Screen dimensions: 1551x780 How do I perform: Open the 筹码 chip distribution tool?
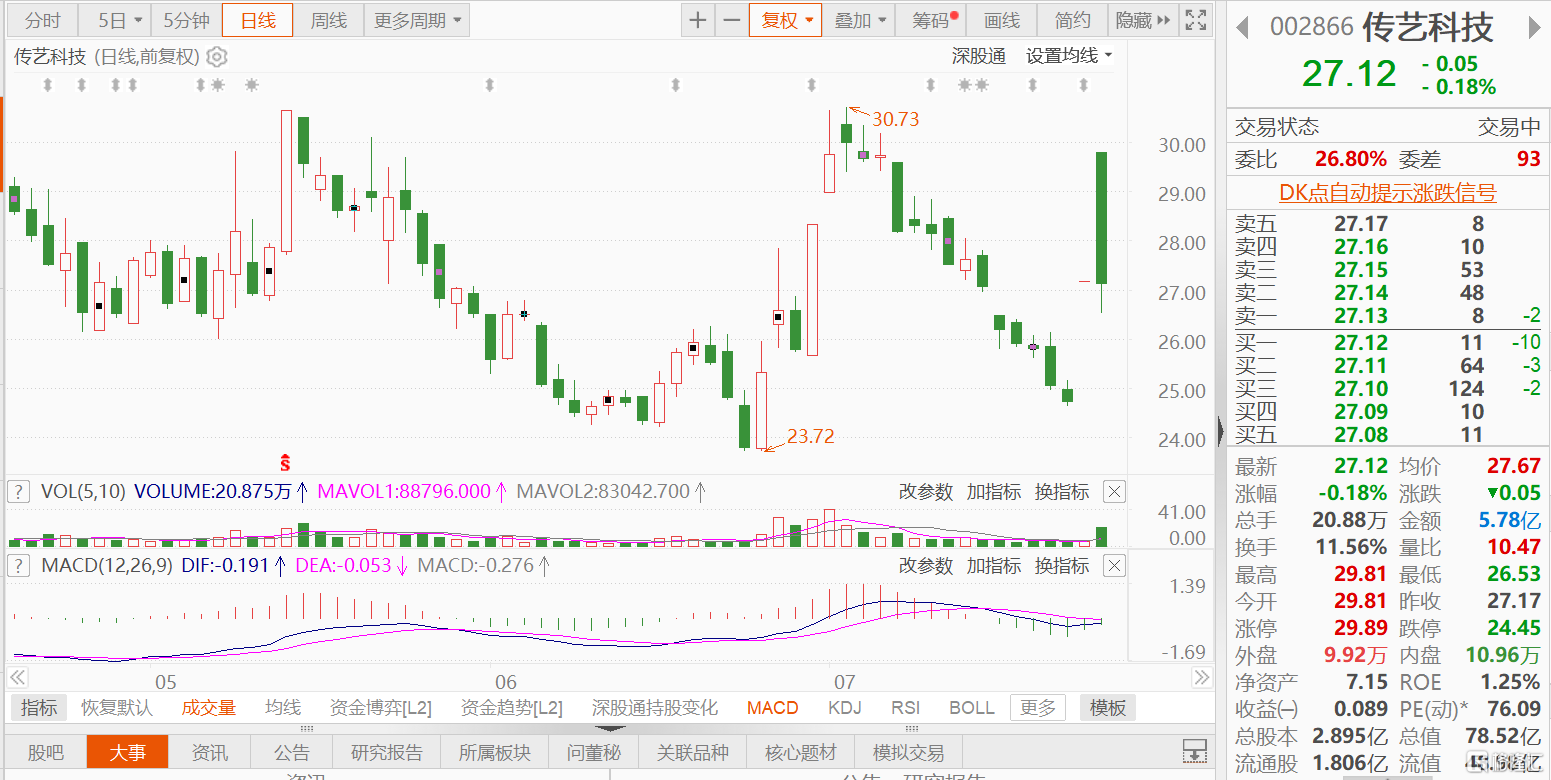[x=929, y=19]
